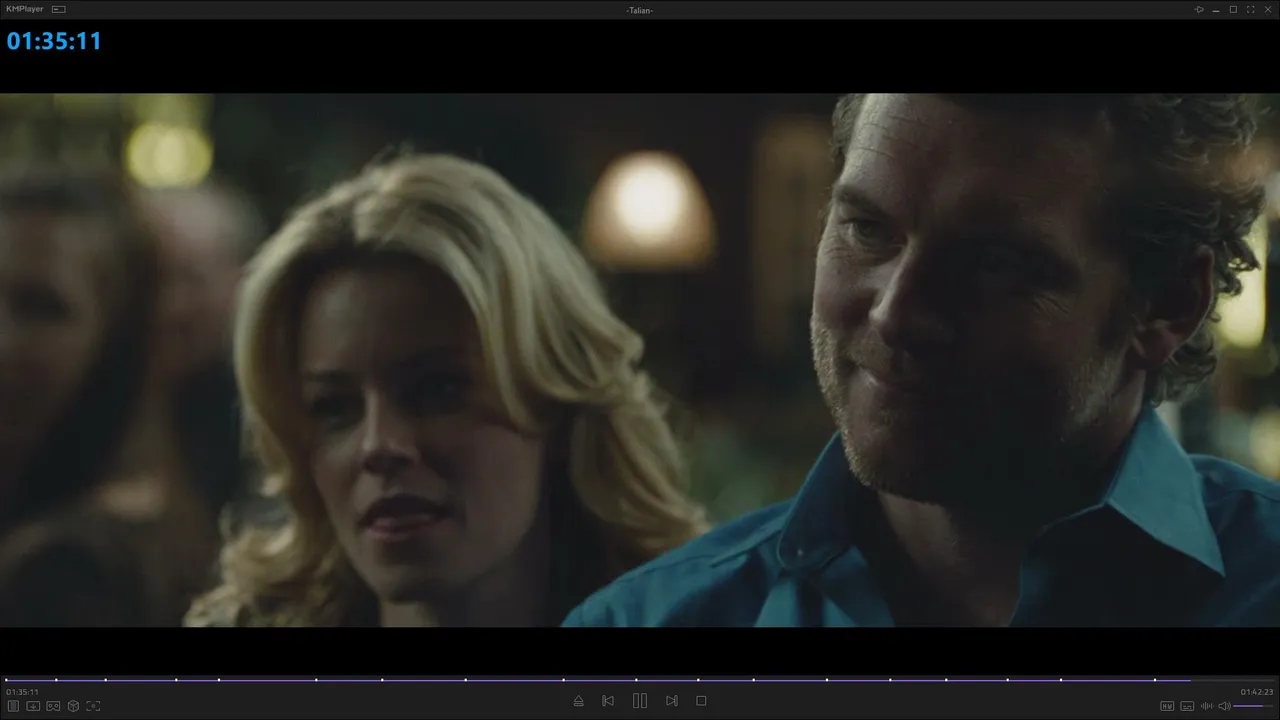Click the screen capture focus icon
Image resolution: width=1280 pixels, height=720 pixels.
[x=93, y=706]
